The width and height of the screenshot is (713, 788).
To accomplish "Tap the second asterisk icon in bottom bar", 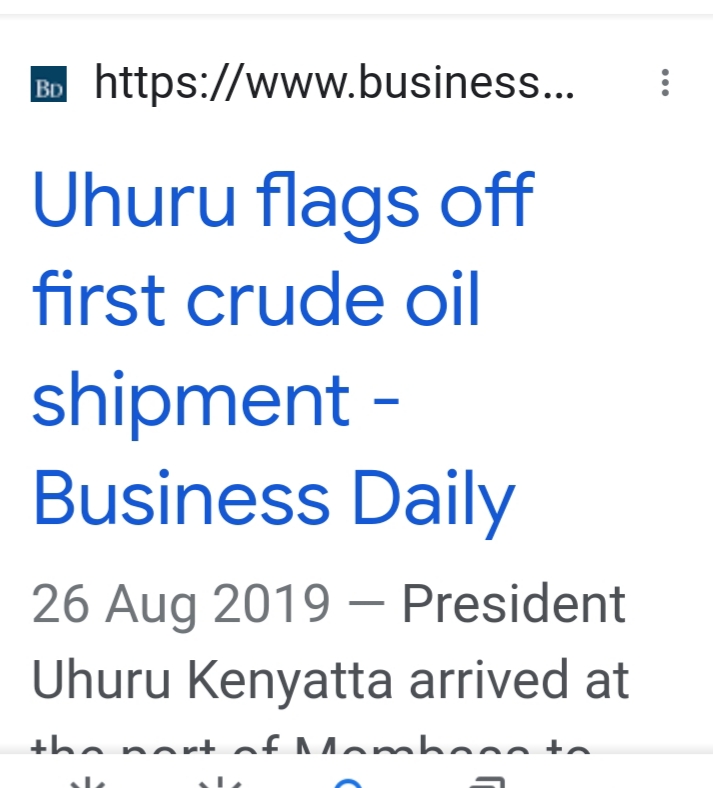I will 220,782.
